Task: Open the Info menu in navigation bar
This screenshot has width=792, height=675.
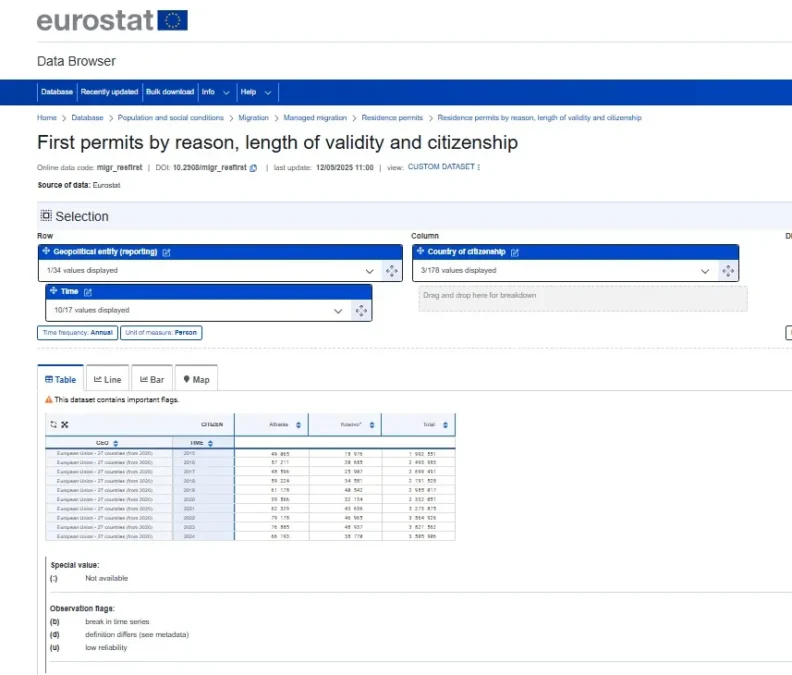Action: pos(214,92)
